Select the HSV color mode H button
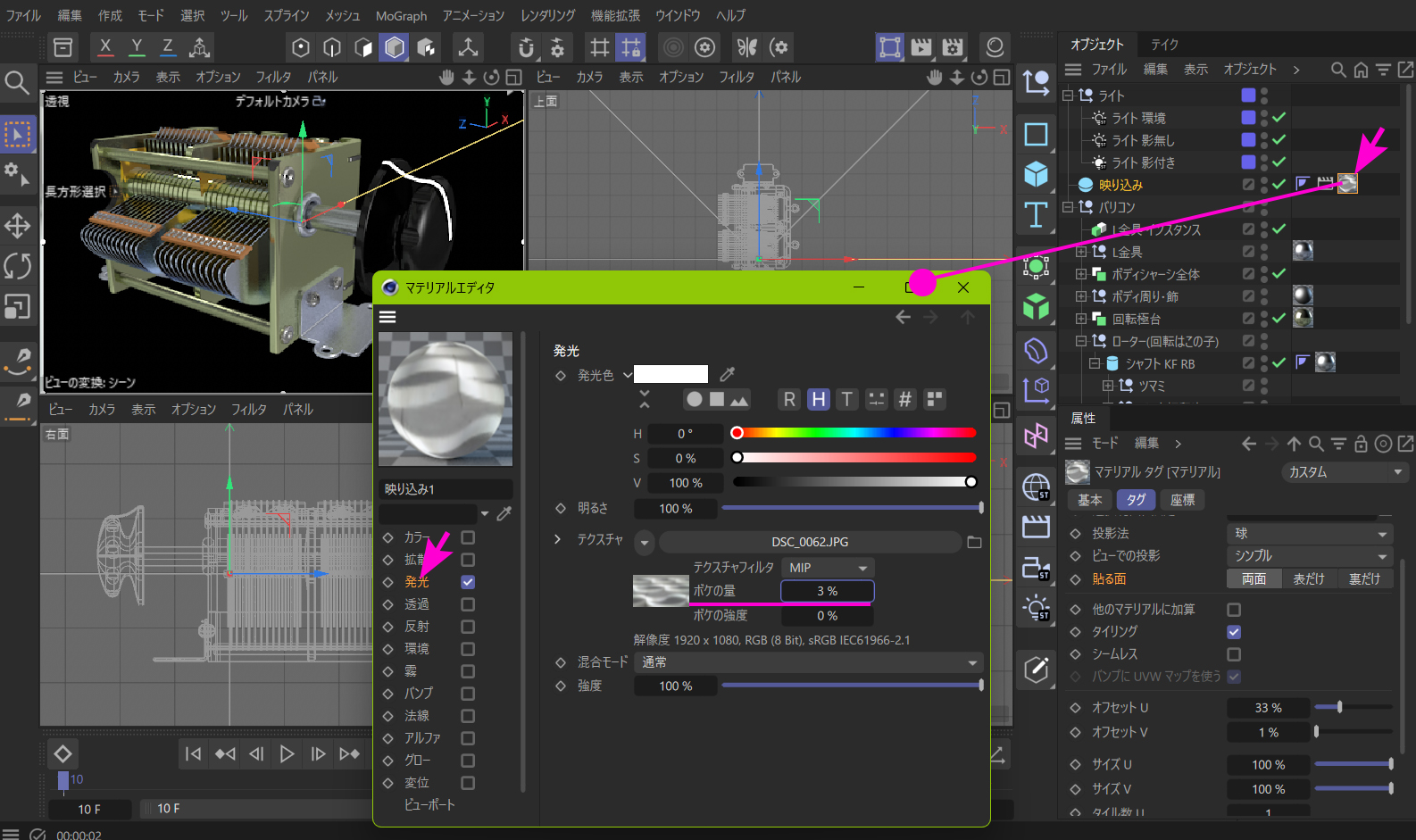1416x840 pixels. [x=818, y=399]
